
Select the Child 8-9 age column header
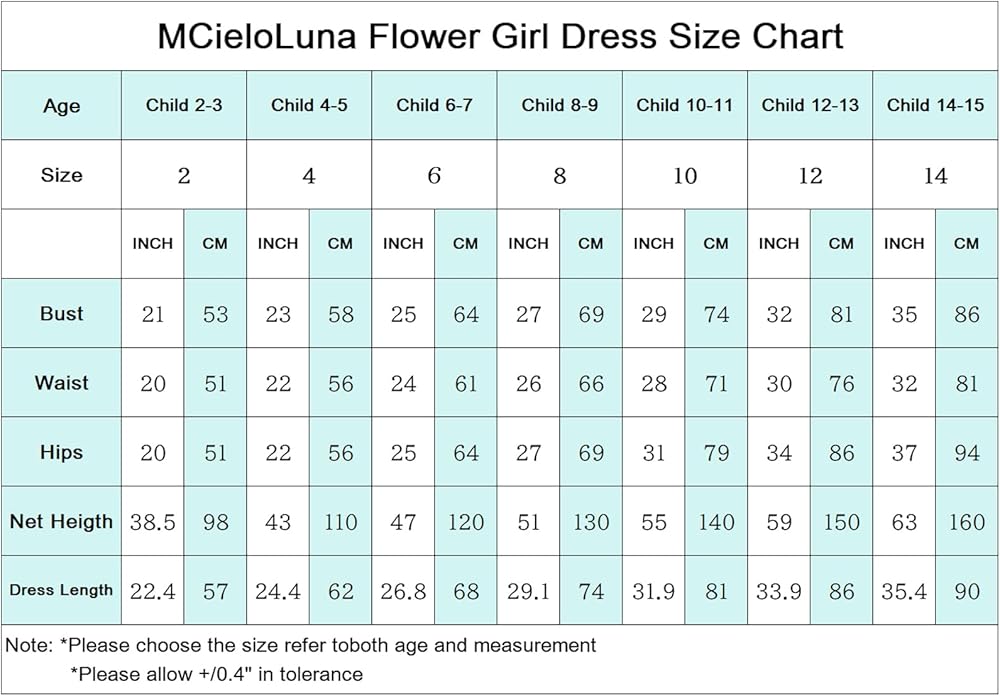[560, 105]
